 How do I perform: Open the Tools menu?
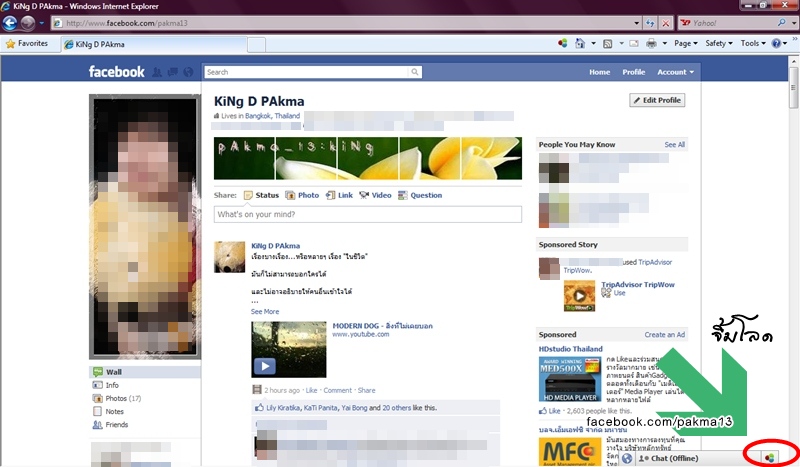pos(753,43)
